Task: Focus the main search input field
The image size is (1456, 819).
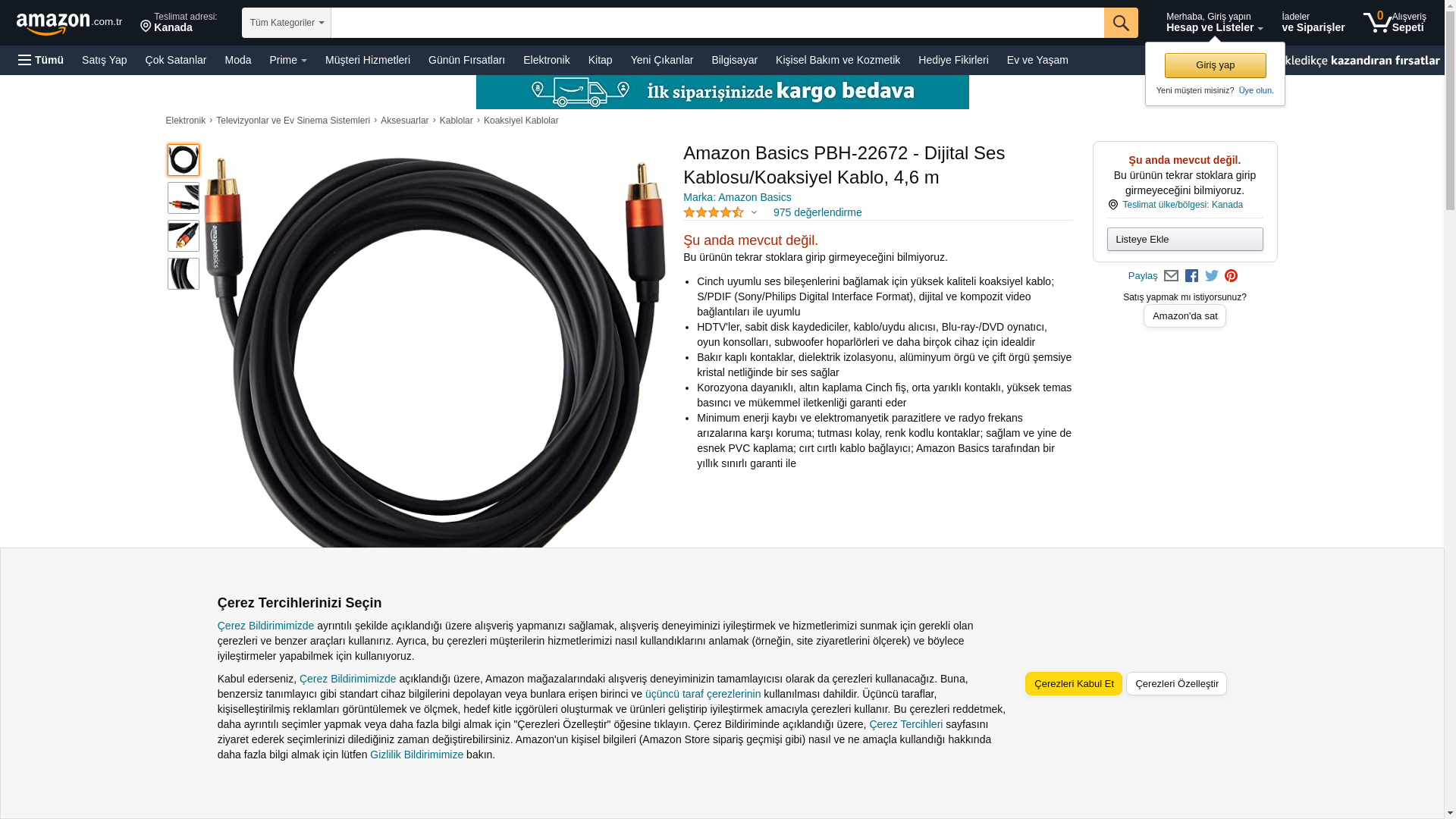Action: click(x=717, y=23)
